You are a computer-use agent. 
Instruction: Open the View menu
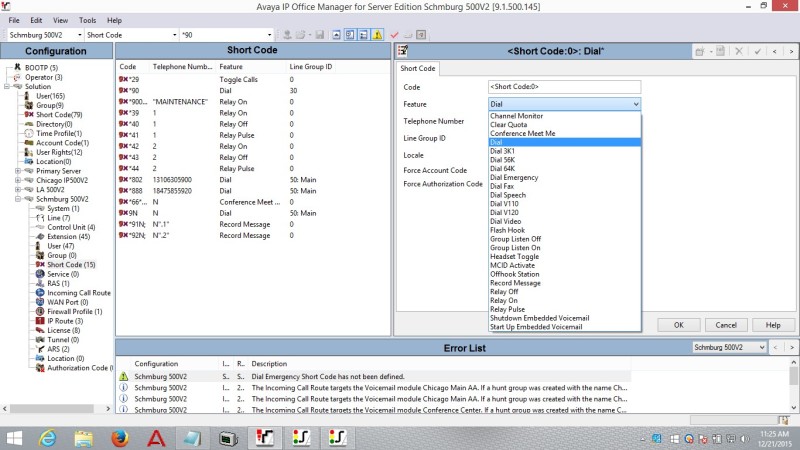60,20
